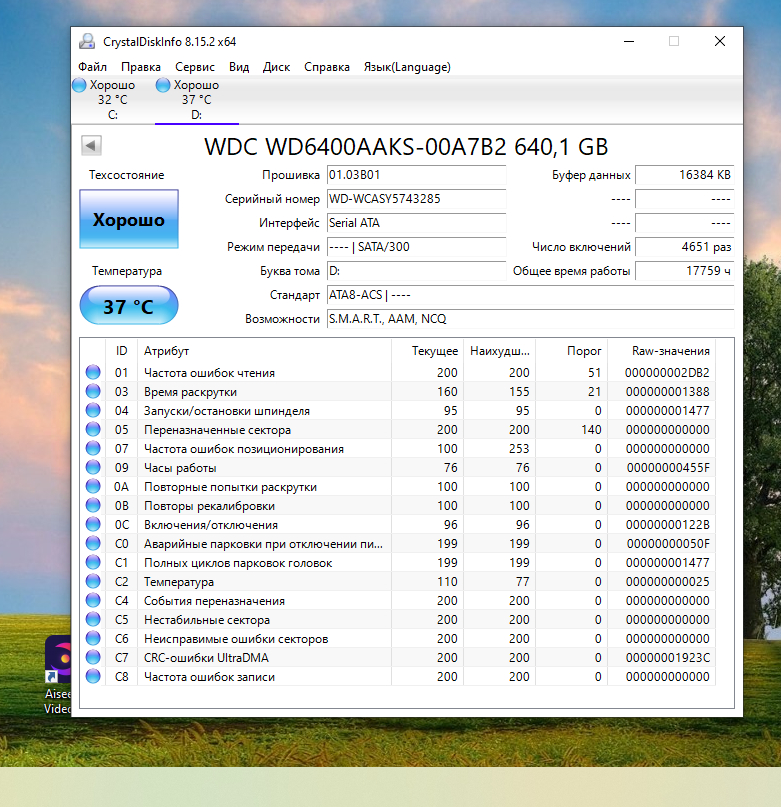Screen dimensions: 781x807
Task: Select the CRC-ошибки UltraDMA attribute text
Action: [x=206, y=658]
